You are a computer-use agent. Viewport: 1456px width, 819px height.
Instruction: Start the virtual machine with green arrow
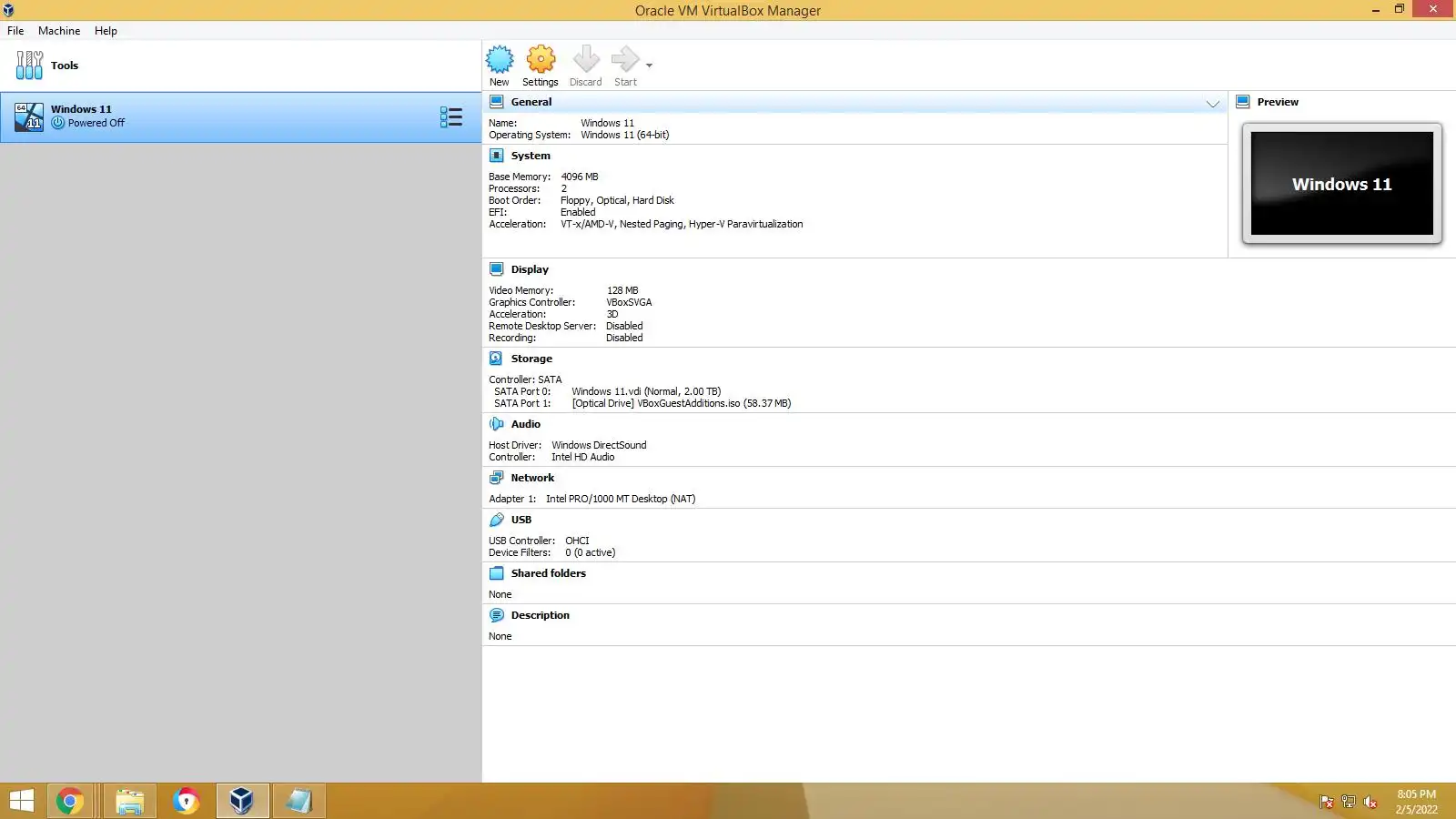tap(625, 59)
